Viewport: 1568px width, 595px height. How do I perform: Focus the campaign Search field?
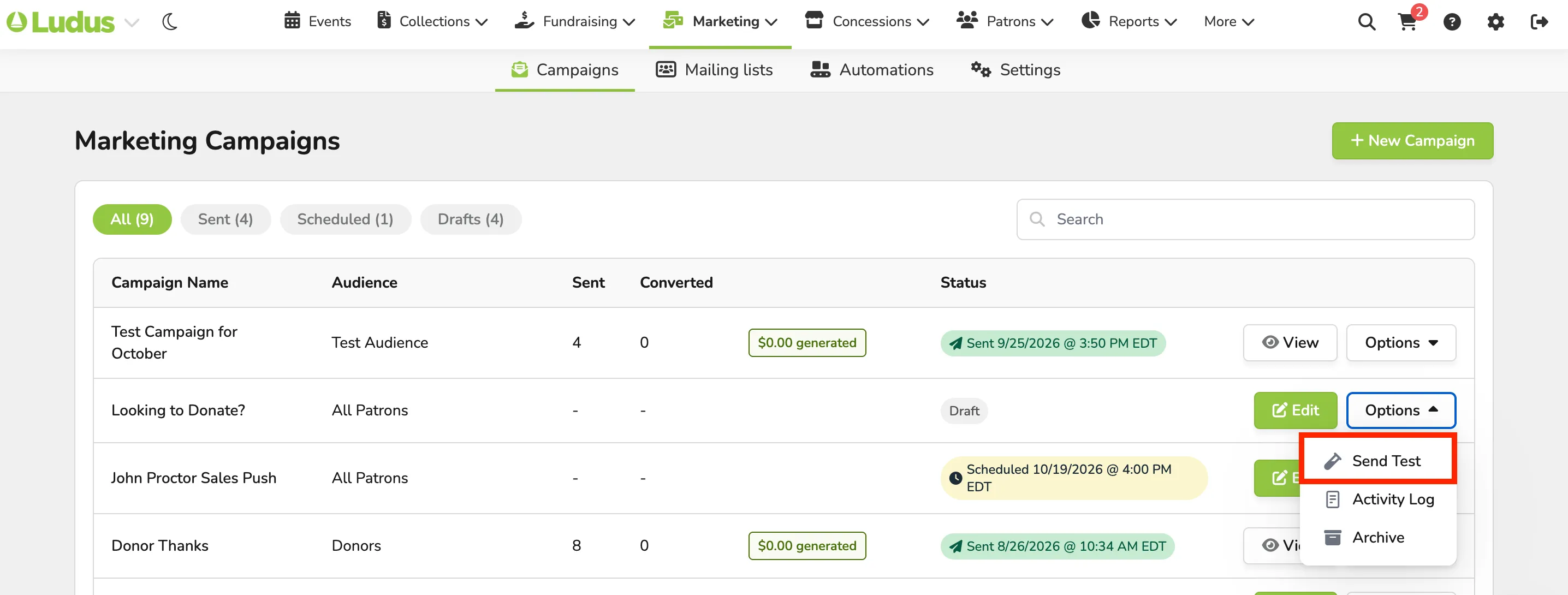pos(1245,219)
